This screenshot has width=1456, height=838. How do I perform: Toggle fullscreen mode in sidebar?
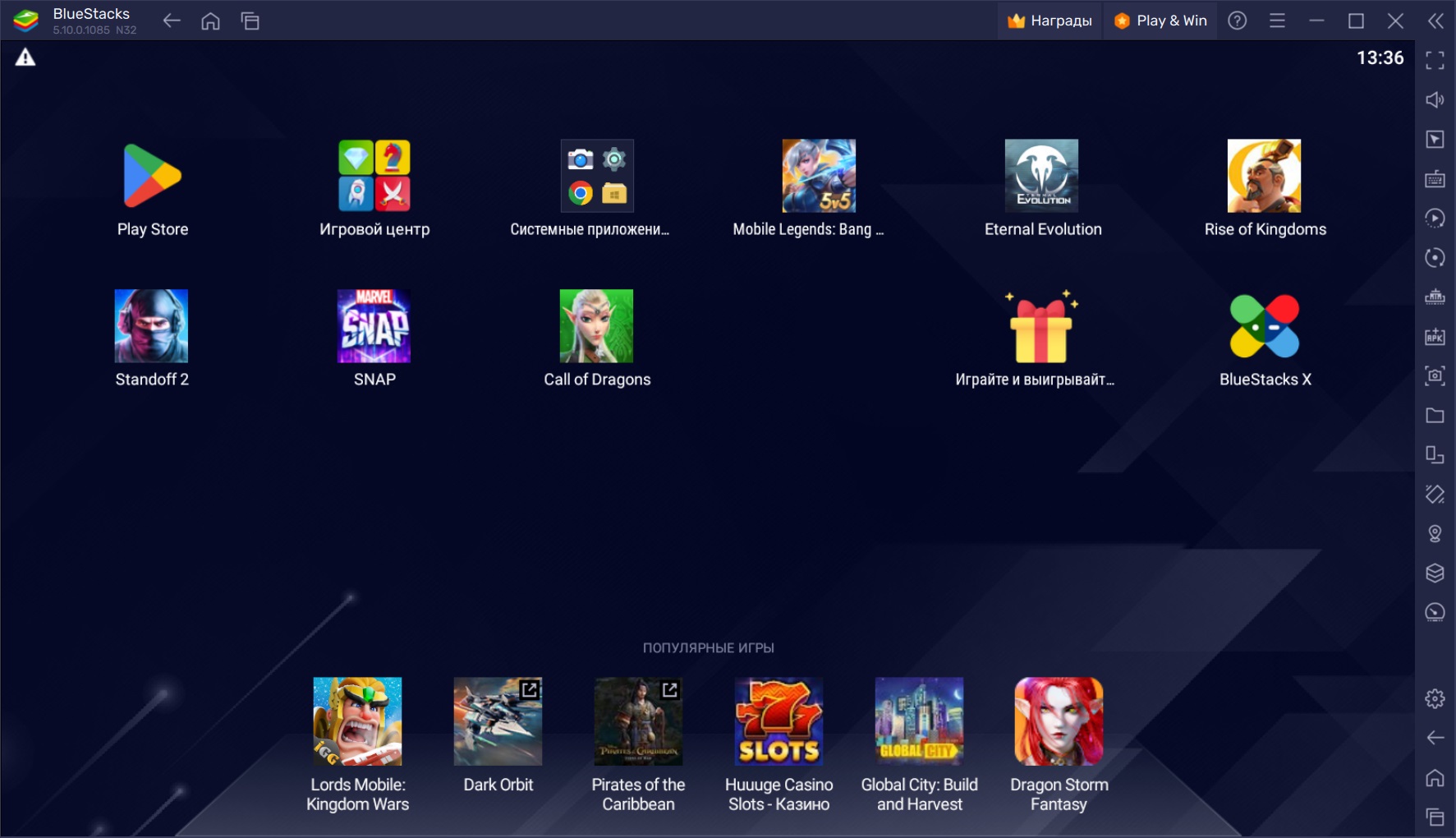point(1435,60)
